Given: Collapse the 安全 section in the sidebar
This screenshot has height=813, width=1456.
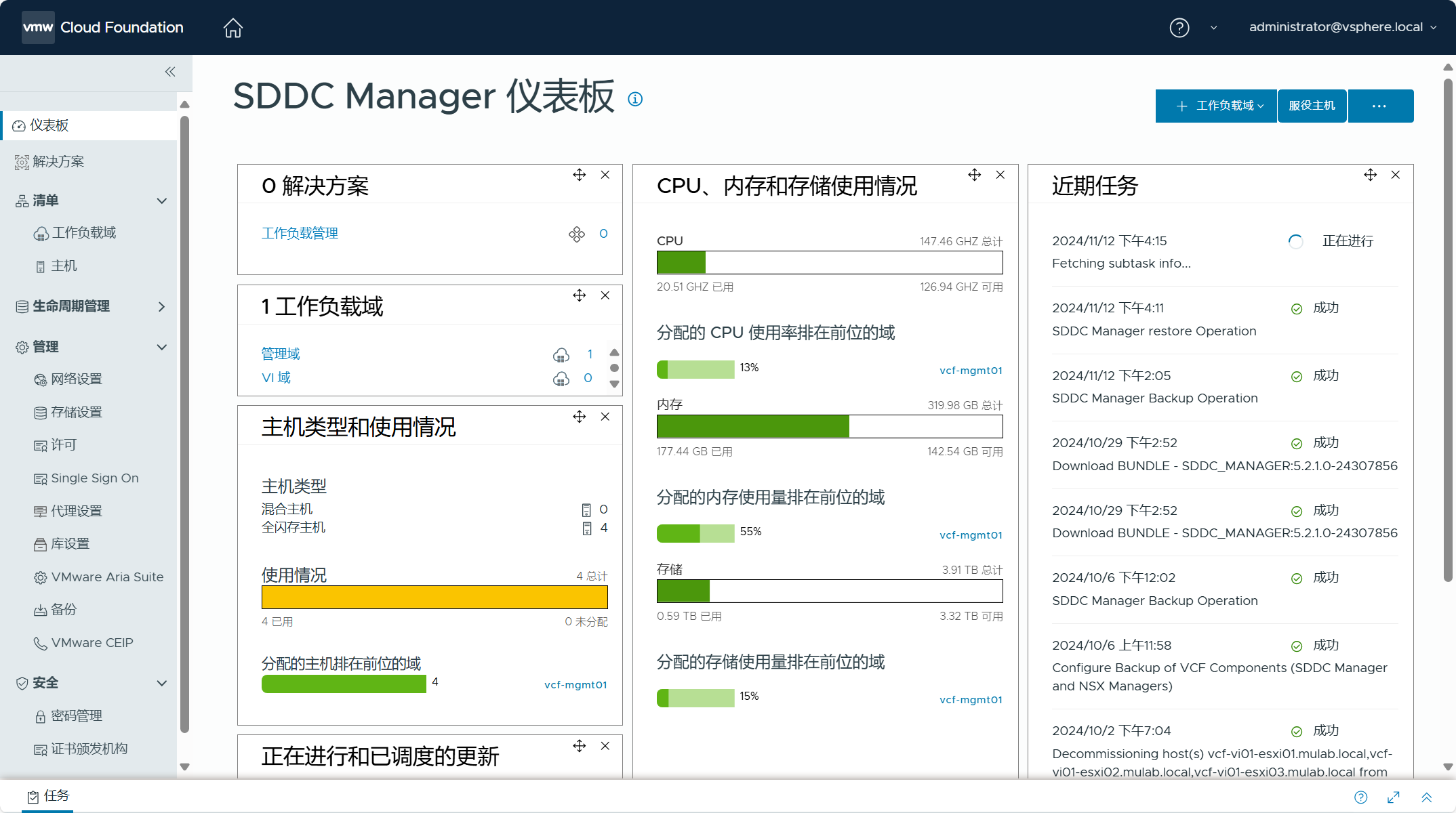Looking at the screenshot, I should coord(161,683).
